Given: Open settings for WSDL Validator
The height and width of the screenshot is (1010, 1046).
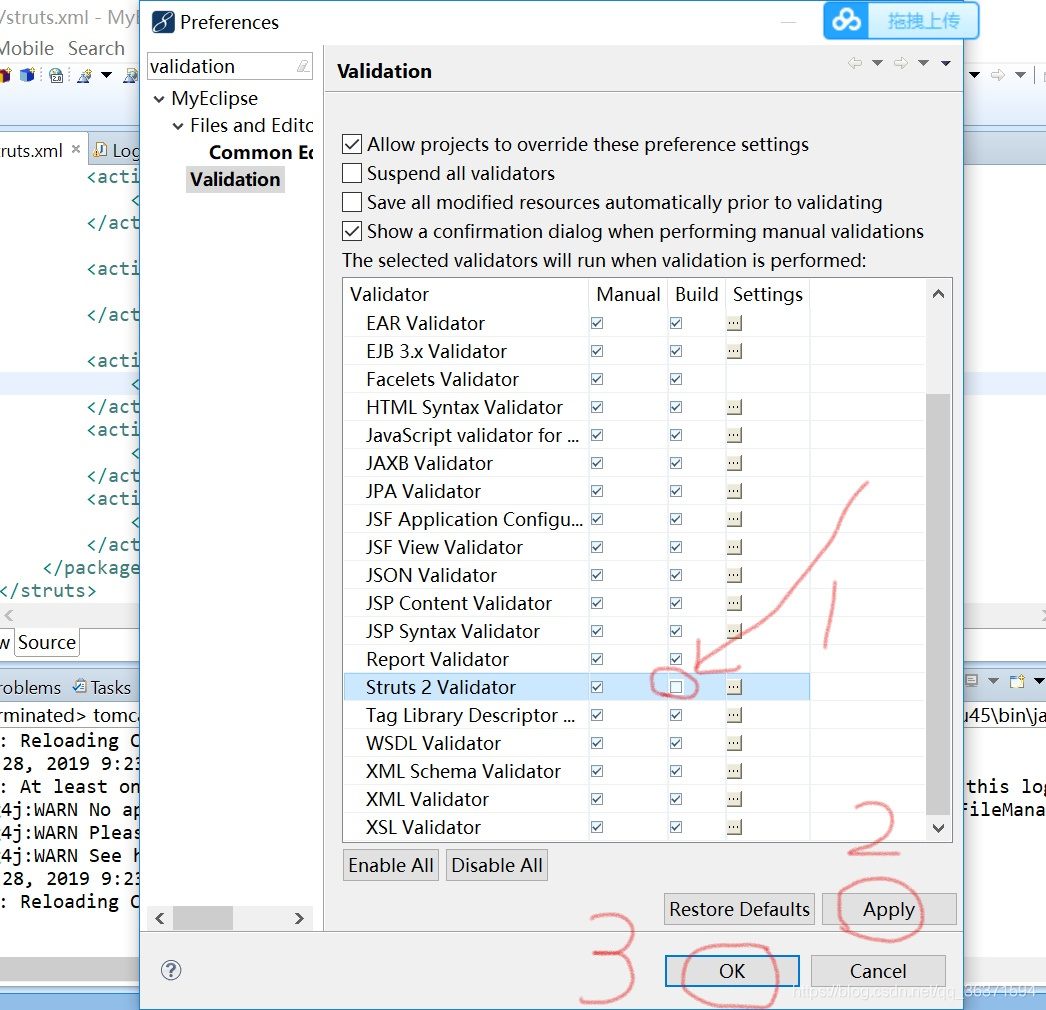Looking at the screenshot, I should click(x=734, y=743).
